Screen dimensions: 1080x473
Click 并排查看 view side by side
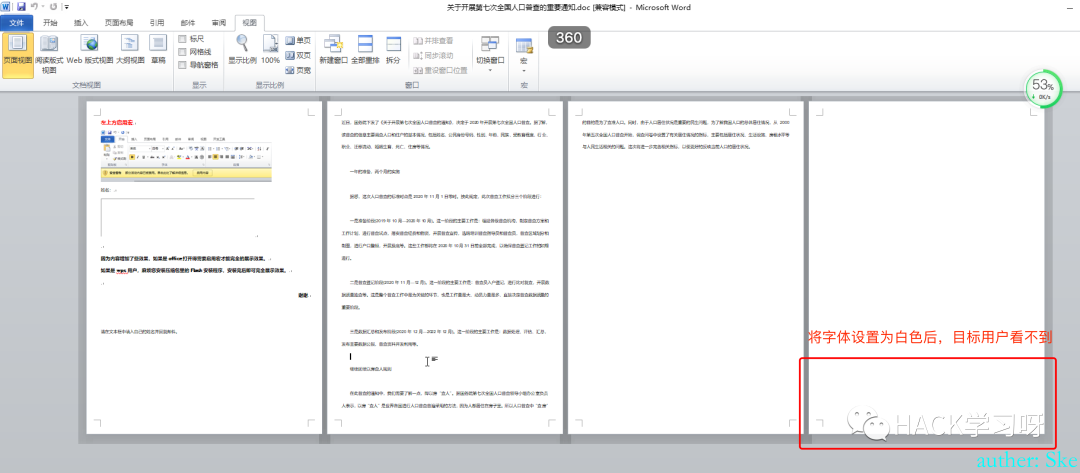coord(433,41)
